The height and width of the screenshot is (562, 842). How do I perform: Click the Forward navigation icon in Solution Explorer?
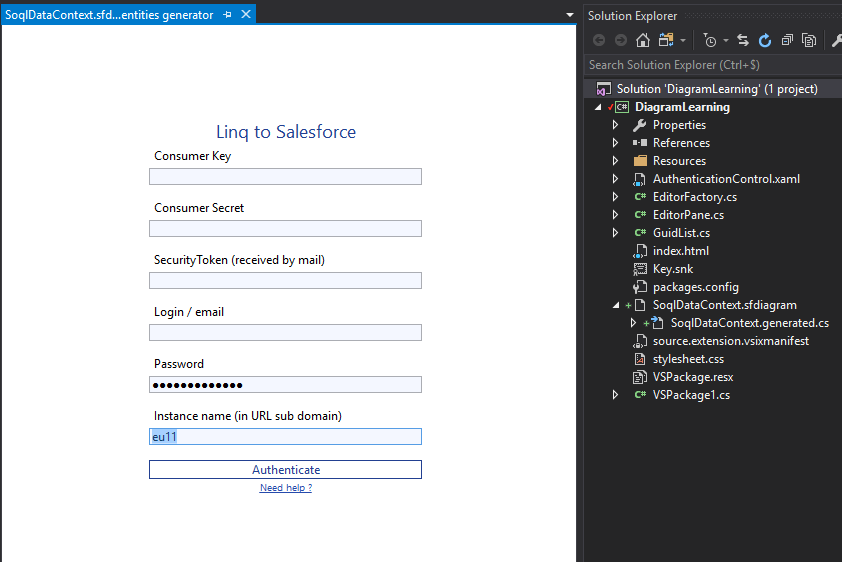pyautogui.click(x=620, y=40)
